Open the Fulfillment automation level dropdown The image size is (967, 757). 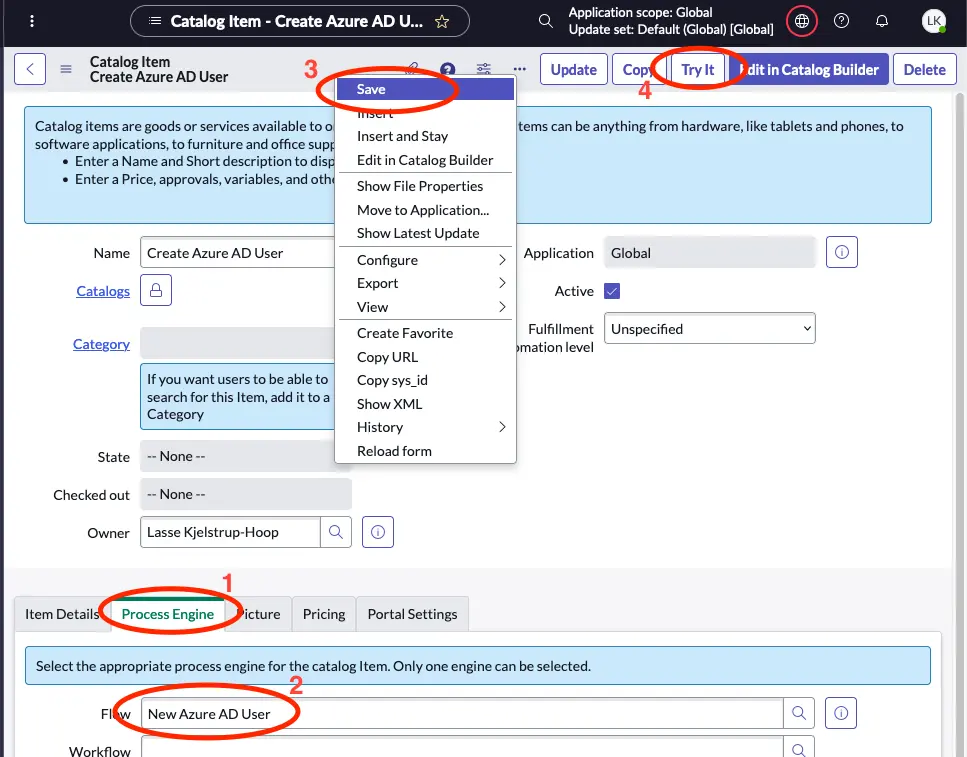709,327
